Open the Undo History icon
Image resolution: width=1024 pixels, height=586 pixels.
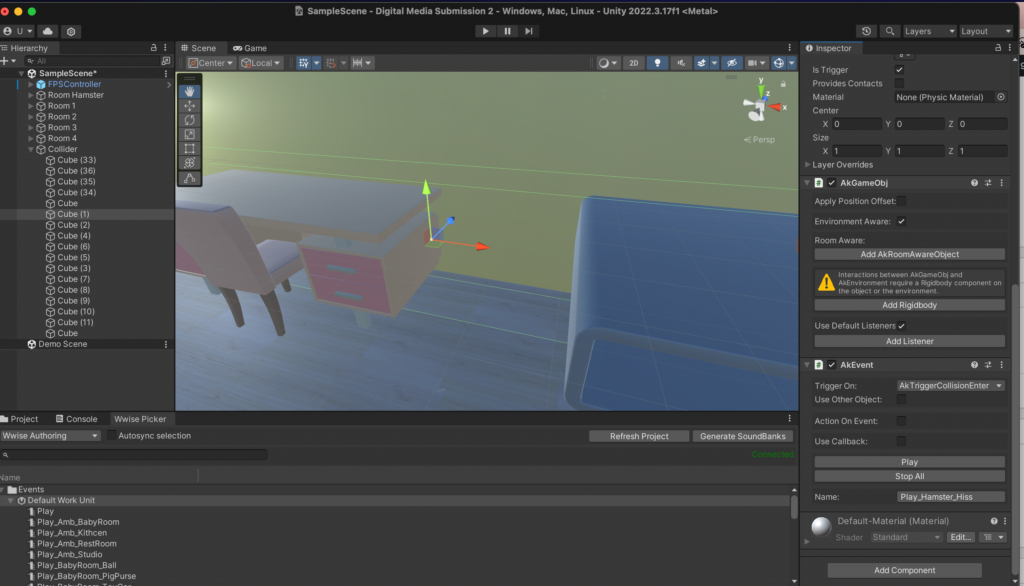tap(866, 31)
